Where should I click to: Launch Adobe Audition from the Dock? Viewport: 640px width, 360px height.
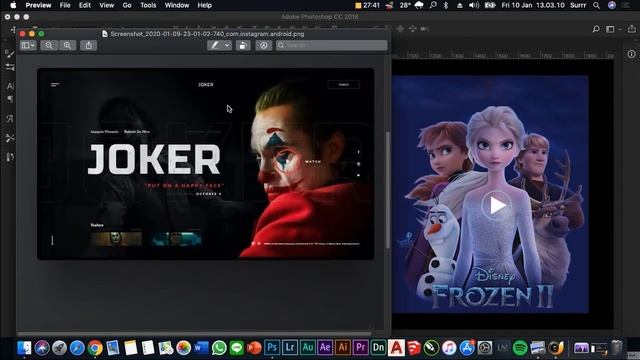[x=307, y=348]
